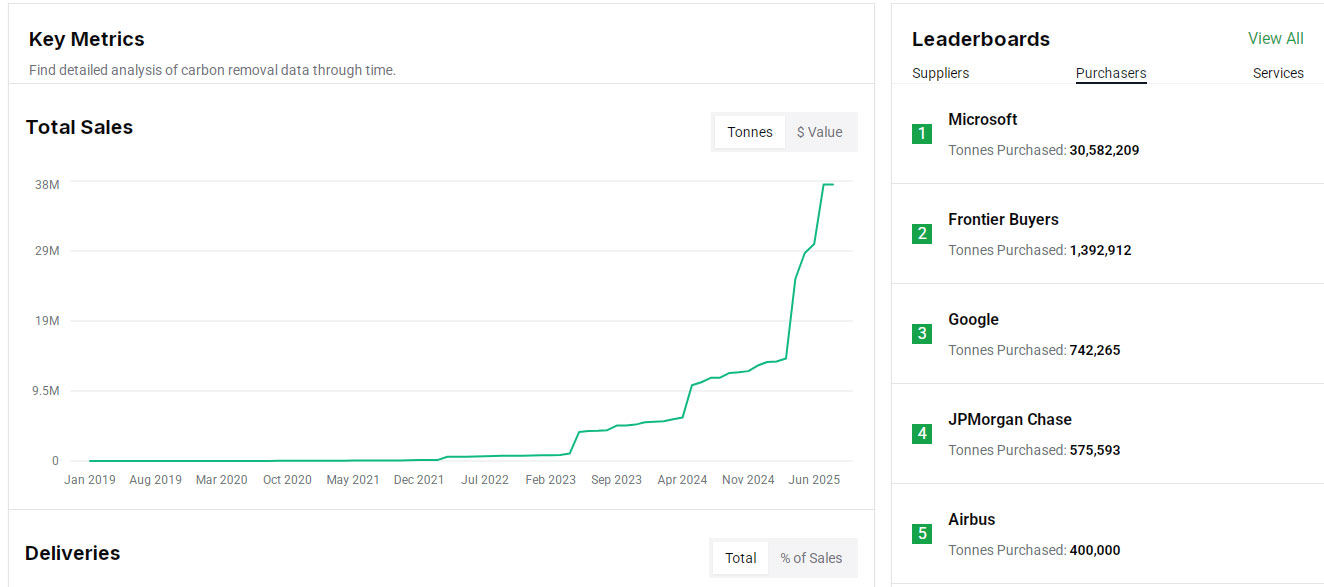Screen dimensions: 1324x587
Task: Click the green rank 2 badge
Action: (921, 234)
